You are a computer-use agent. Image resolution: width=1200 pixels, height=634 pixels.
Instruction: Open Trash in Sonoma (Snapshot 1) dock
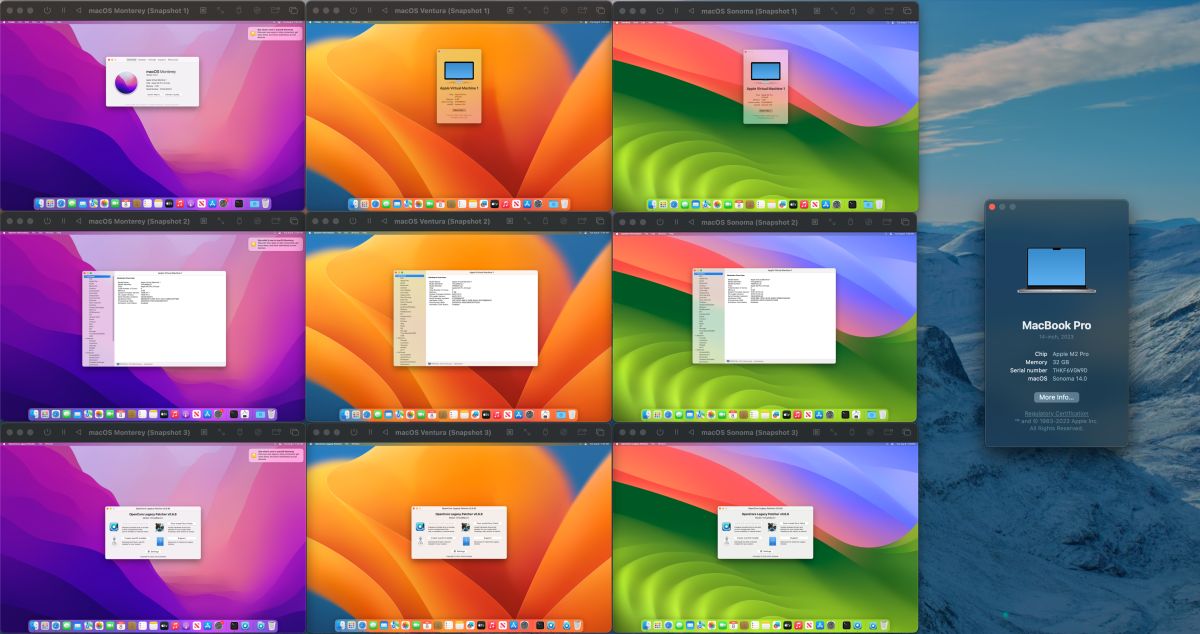coord(878,204)
